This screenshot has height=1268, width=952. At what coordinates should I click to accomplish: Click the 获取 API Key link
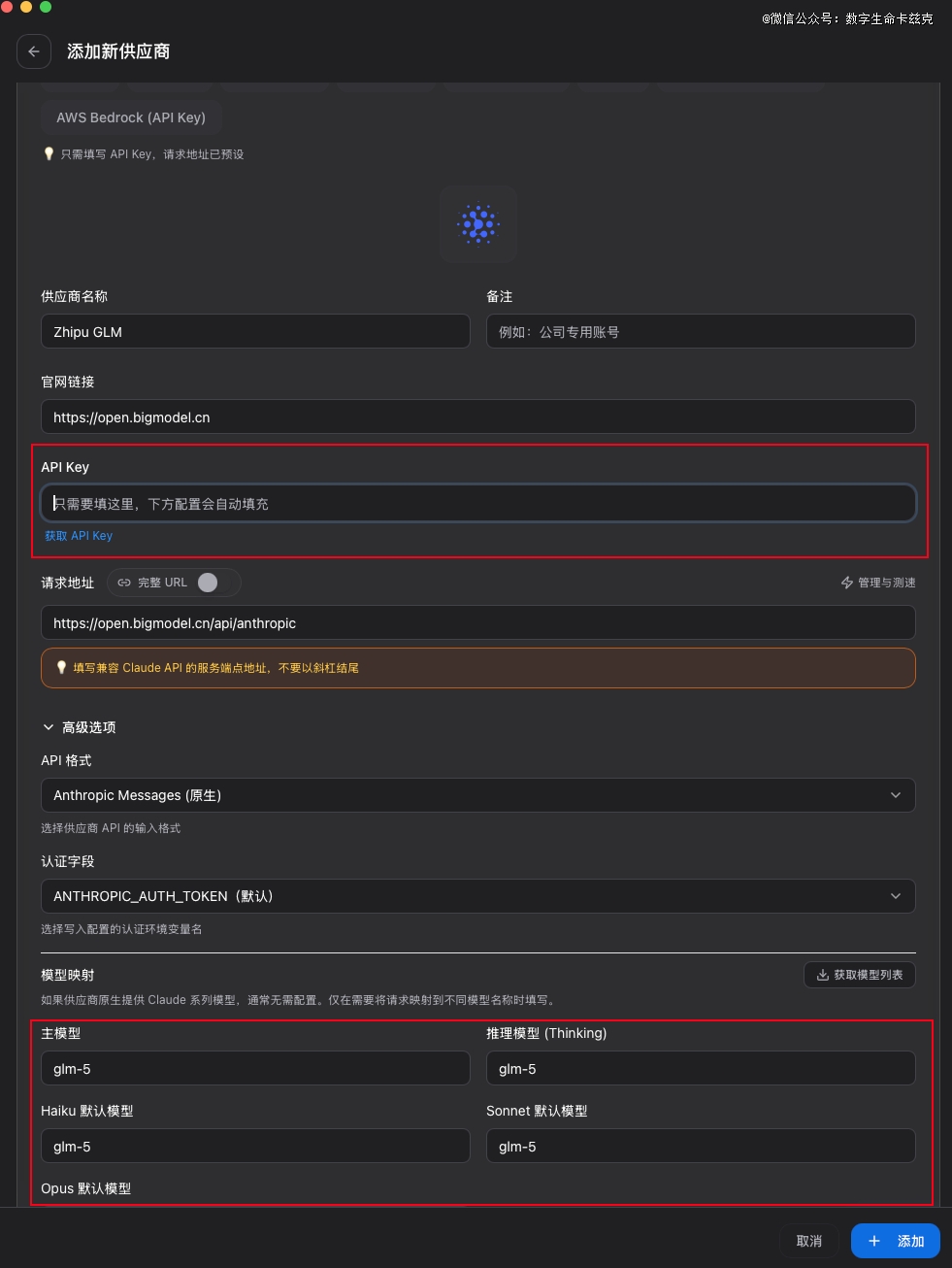pyautogui.click(x=79, y=536)
